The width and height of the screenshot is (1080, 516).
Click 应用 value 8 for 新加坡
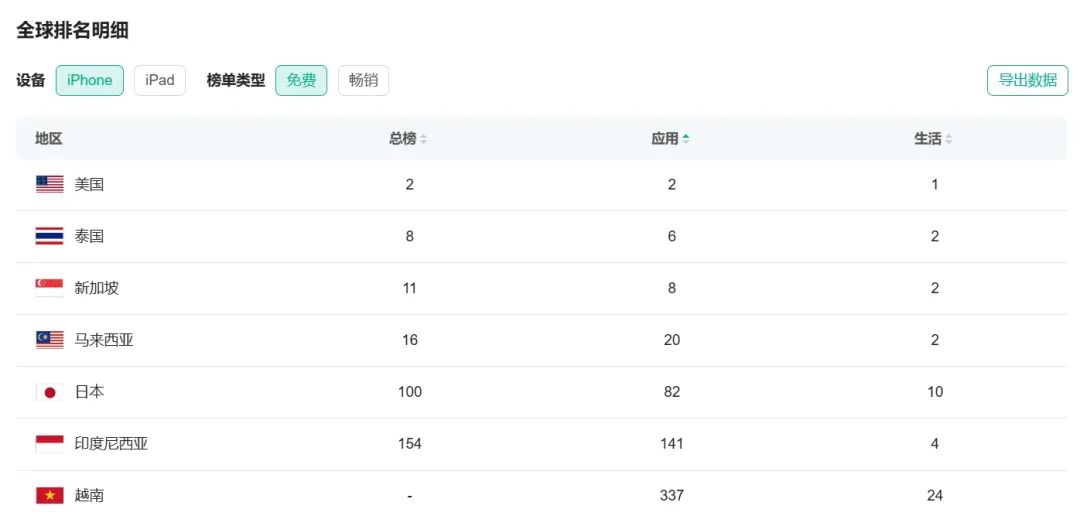672,288
